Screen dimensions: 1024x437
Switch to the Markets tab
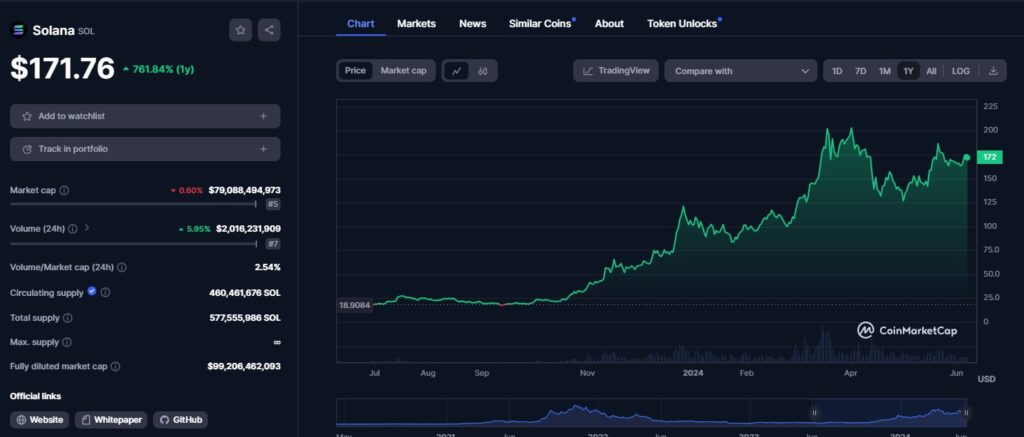click(x=416, y=24)
